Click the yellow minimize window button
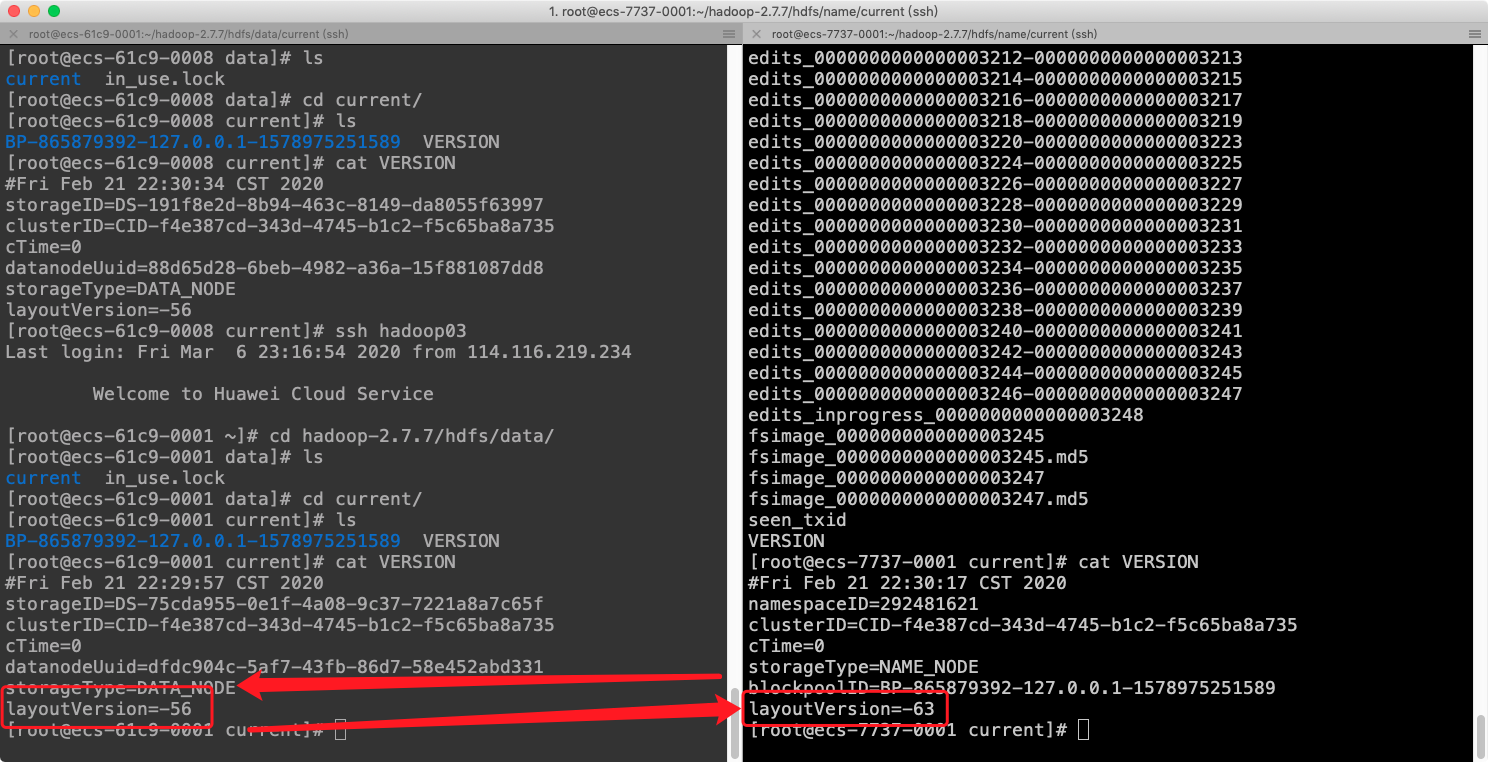 coord(34,11)
